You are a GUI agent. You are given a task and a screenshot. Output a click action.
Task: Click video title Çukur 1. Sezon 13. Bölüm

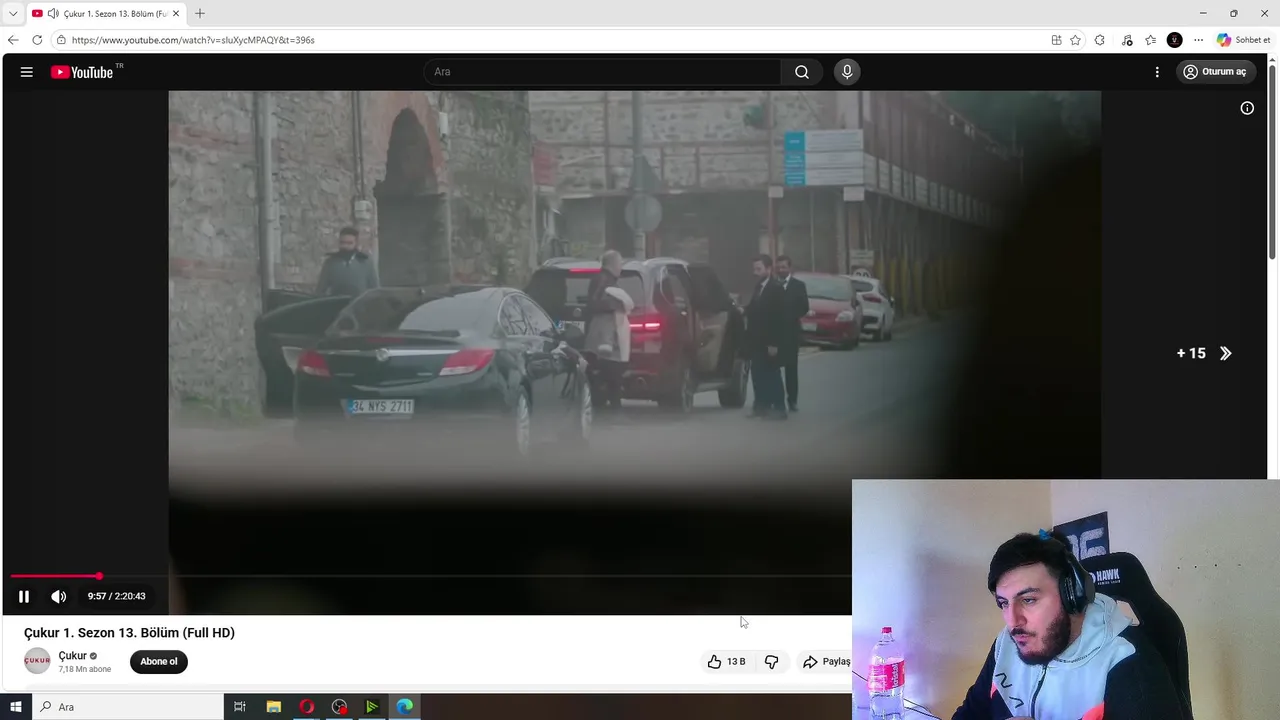coord(129,633)
